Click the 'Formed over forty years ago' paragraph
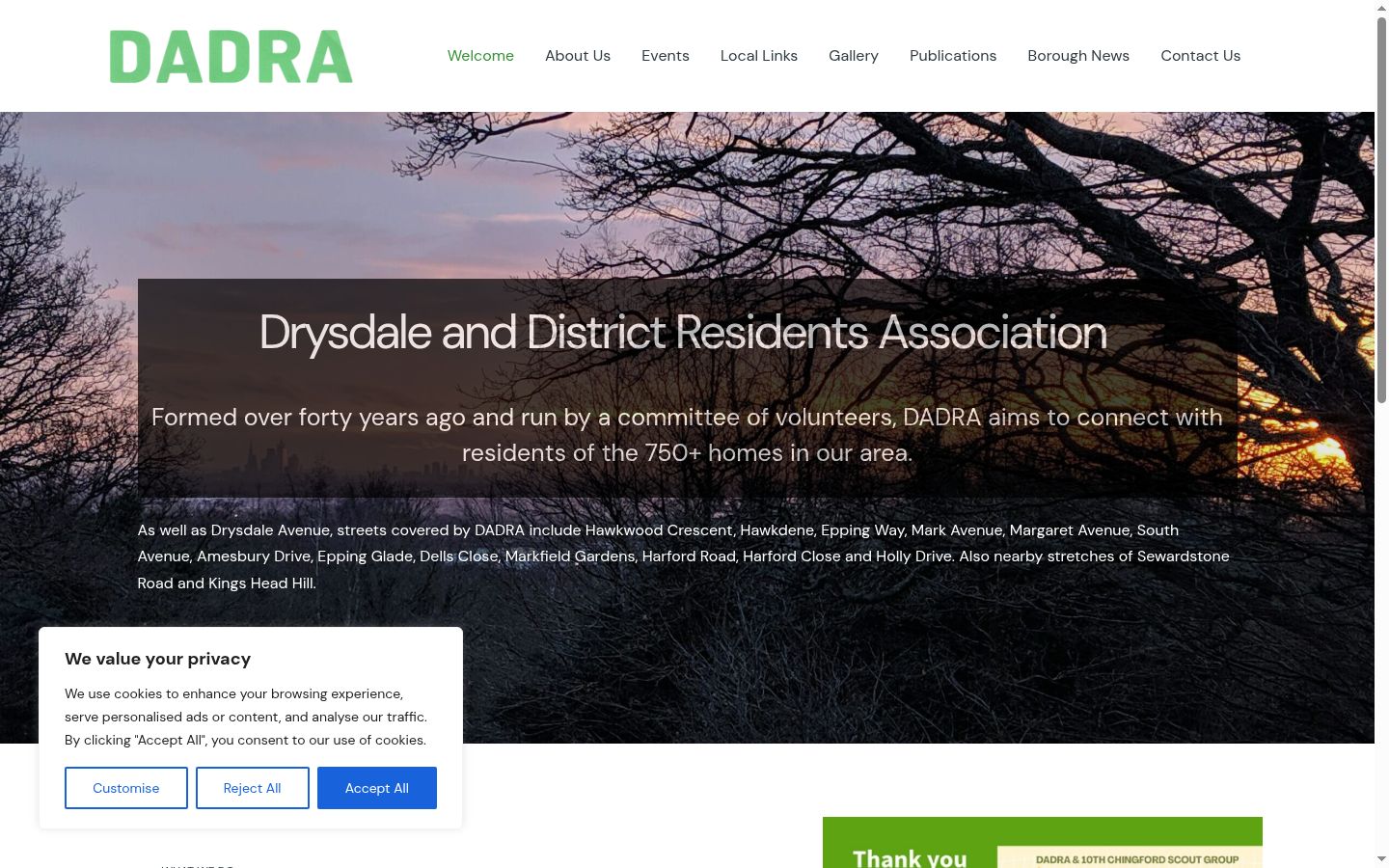The width and height of the screenshot is (1389, 868). pyautogui.click(x=687, y=435)
